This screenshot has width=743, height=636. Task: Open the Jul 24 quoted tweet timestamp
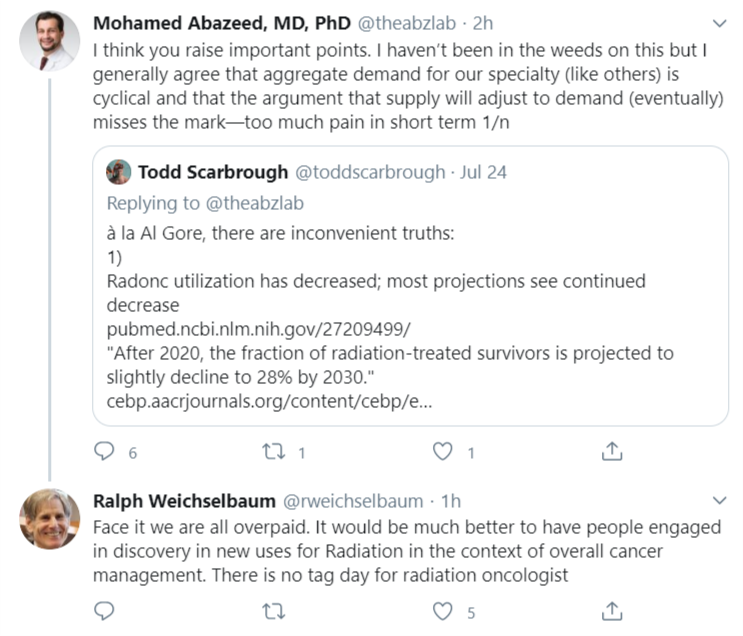pyautogui.click(x=483, y=172)
